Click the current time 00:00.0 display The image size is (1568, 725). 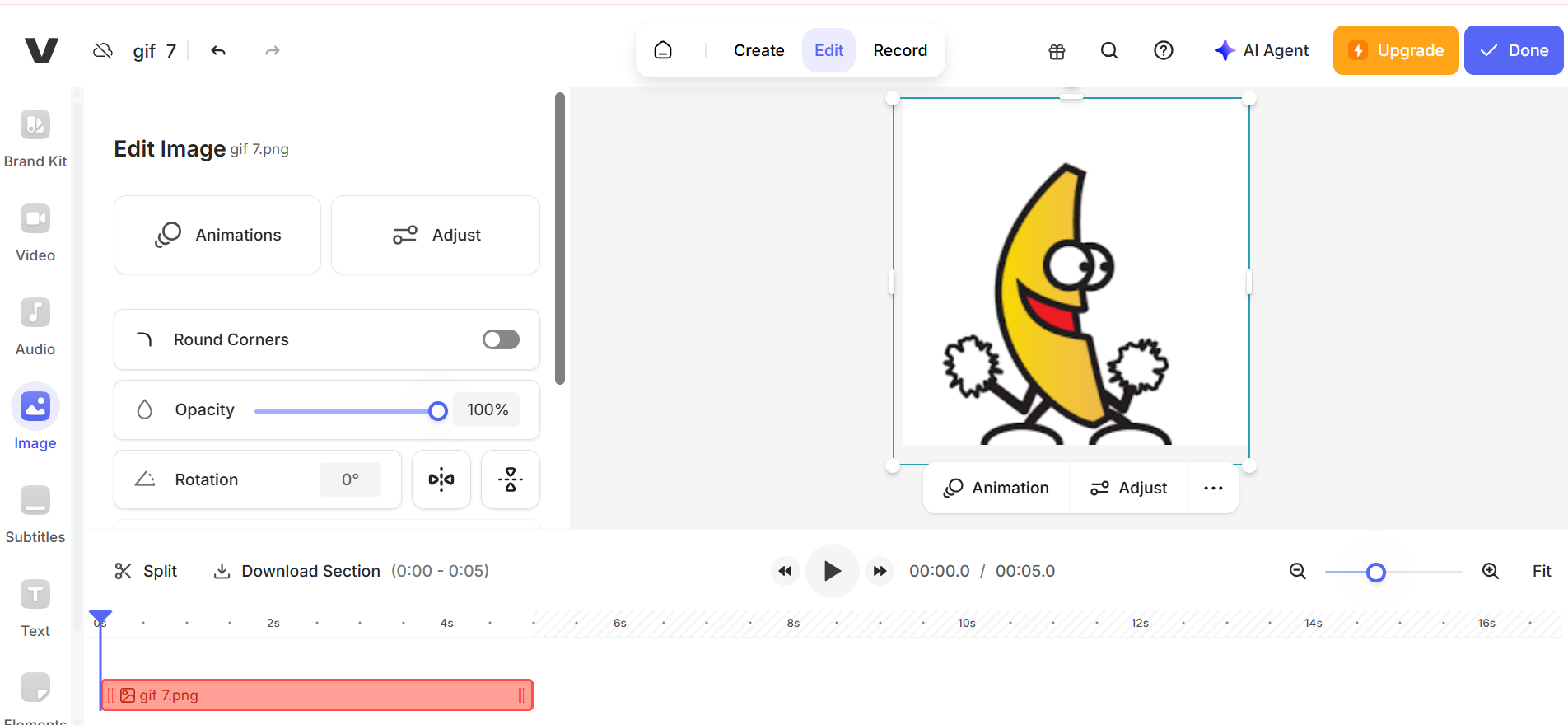coord(940,571)
